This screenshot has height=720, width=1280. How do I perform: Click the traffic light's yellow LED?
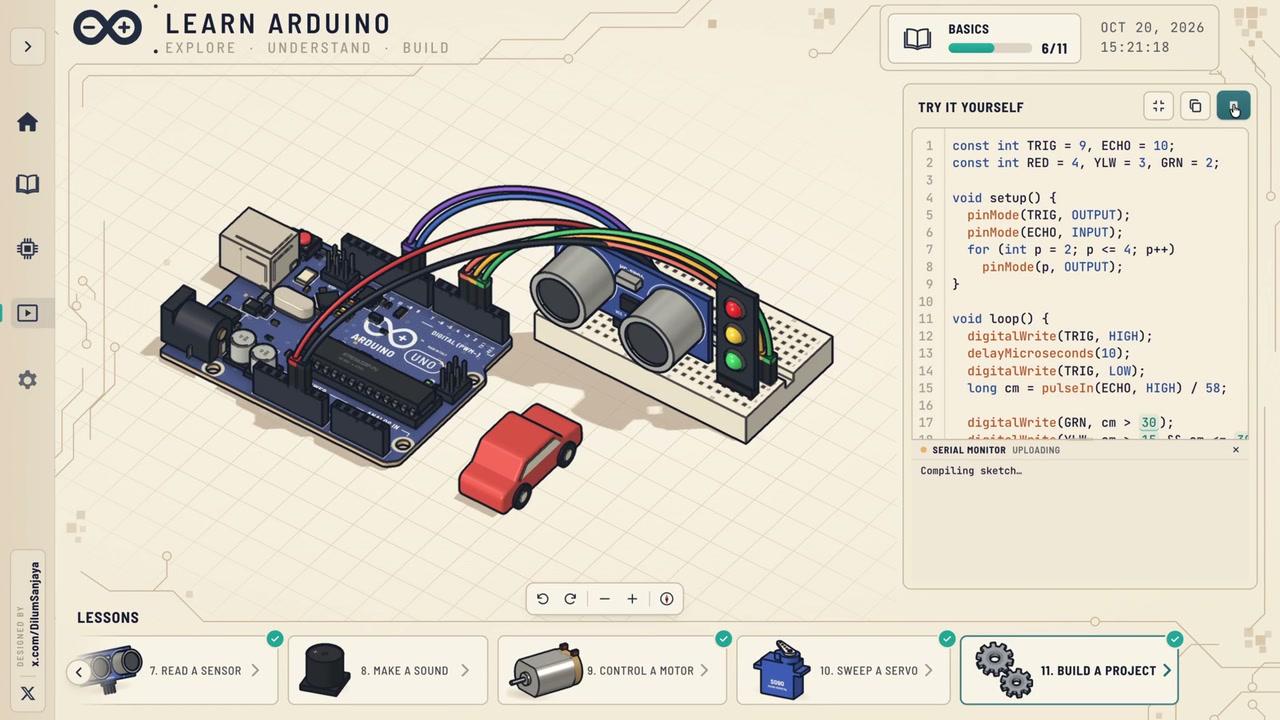click(x=735, y=334)
